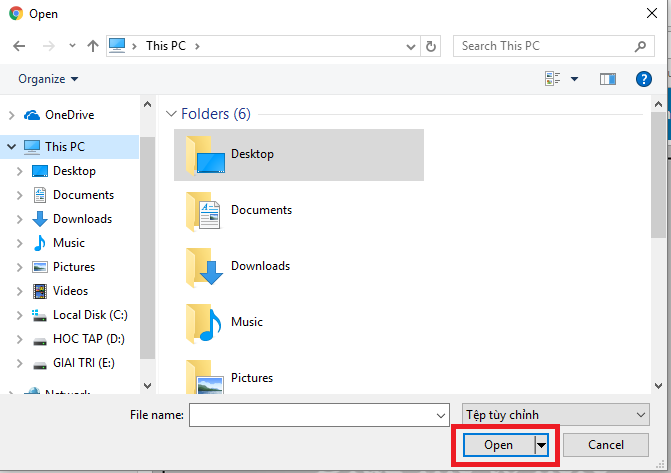The image size is (671, 473).
Task: Open Help with the question mark icon
Action: [644, 79]
